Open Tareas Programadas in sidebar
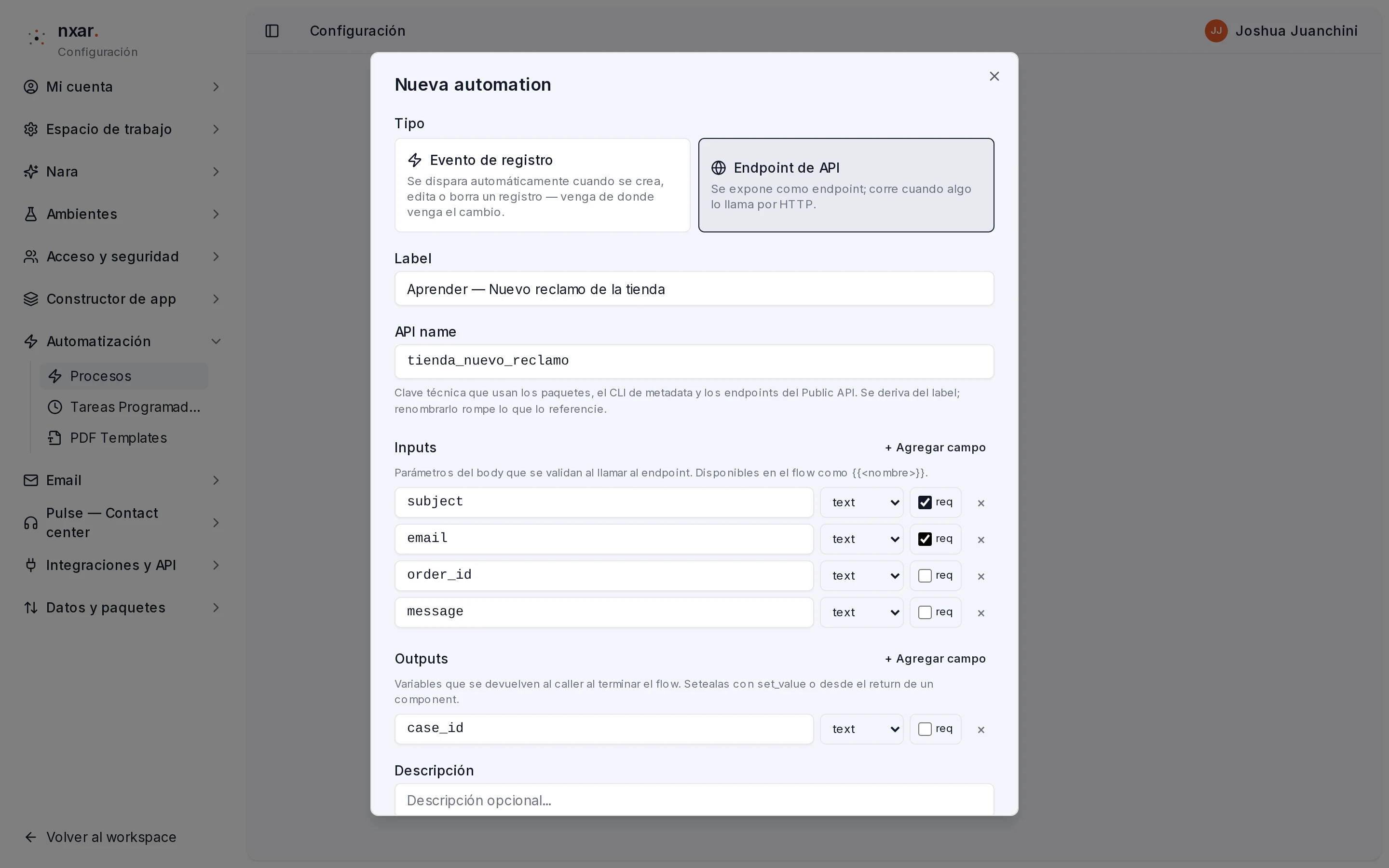Screen dimensions: 1389x868 click(123, 407)
